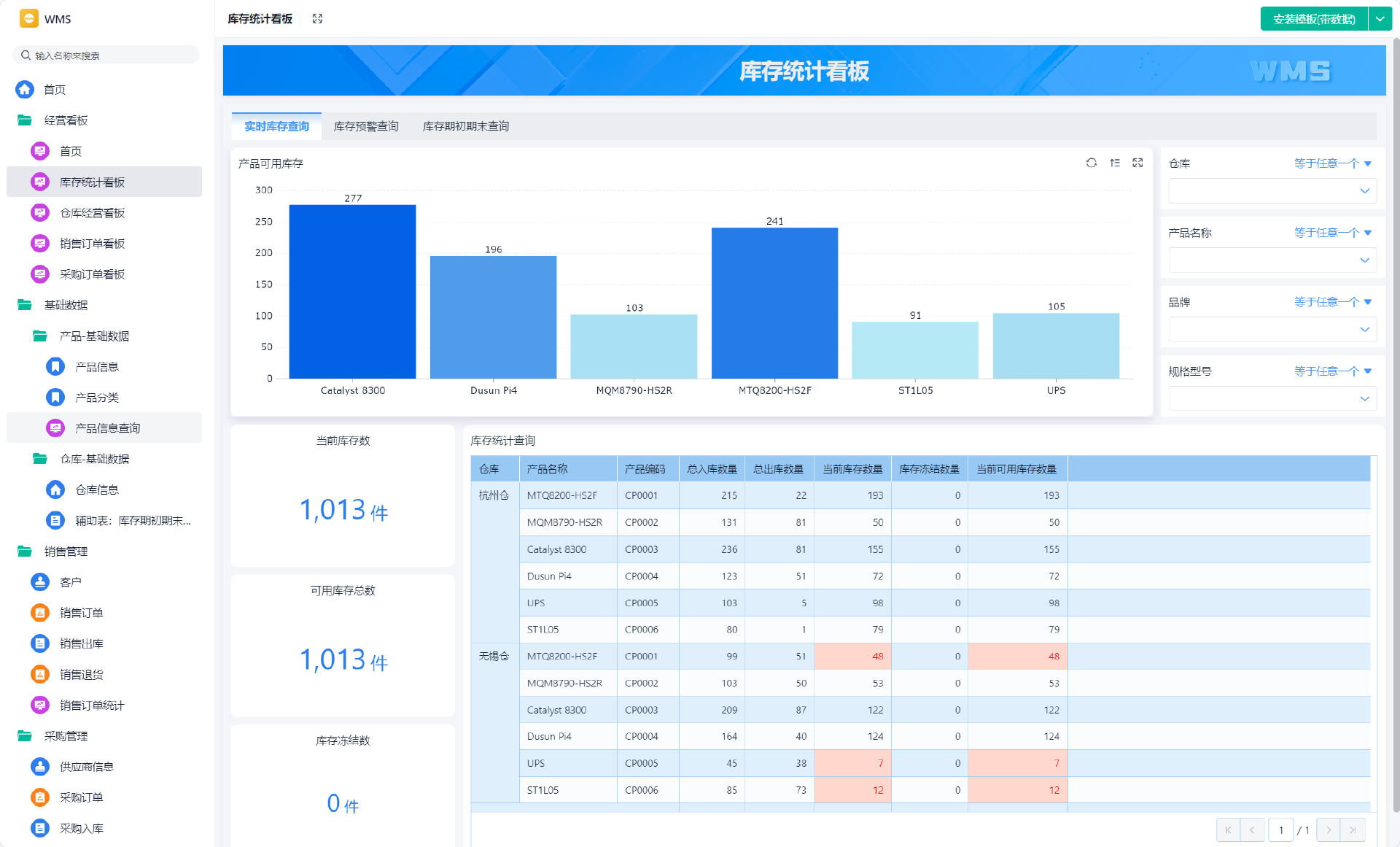The image size is (1400, 847).
Task: Open 销售订单看板 in sidebar
Action: 92,244
